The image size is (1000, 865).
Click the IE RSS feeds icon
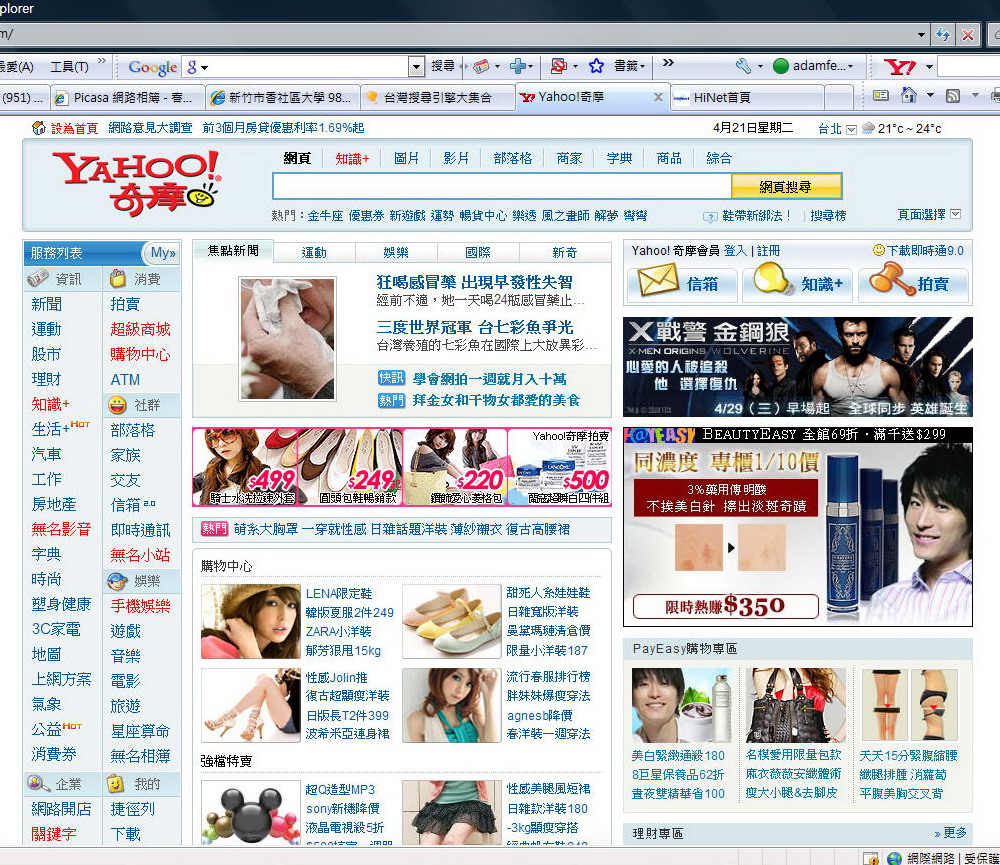[x=952, y=96]
